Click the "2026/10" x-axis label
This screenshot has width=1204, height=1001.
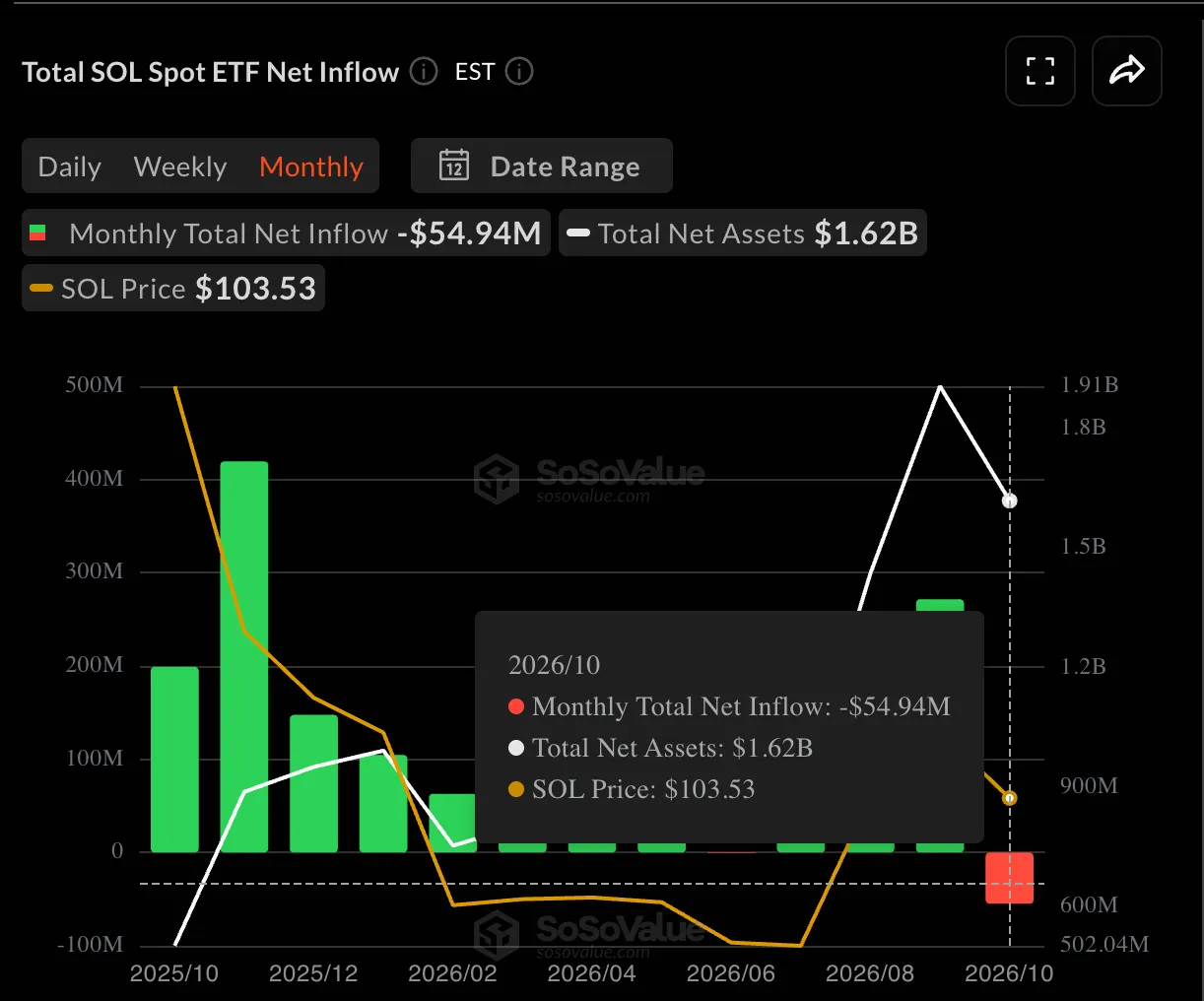point(1009,973)
